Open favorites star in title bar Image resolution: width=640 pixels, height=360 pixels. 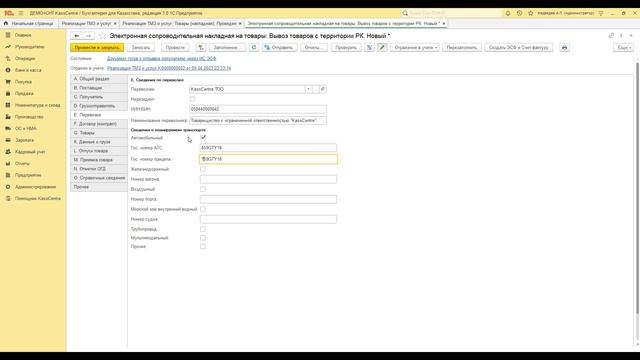(x=531, y=13)
